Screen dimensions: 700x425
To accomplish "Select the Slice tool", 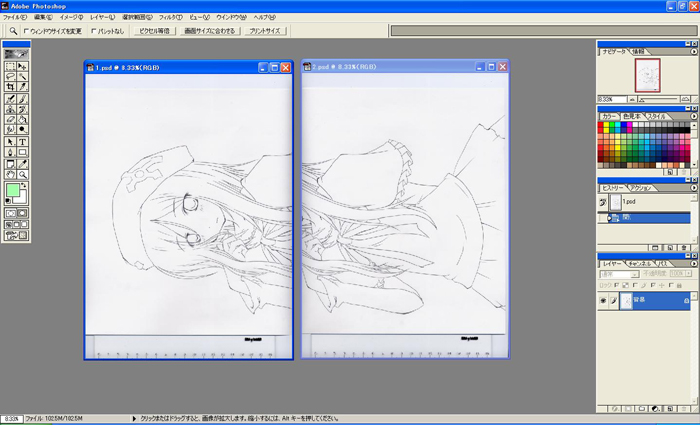I will click(22, 87).
